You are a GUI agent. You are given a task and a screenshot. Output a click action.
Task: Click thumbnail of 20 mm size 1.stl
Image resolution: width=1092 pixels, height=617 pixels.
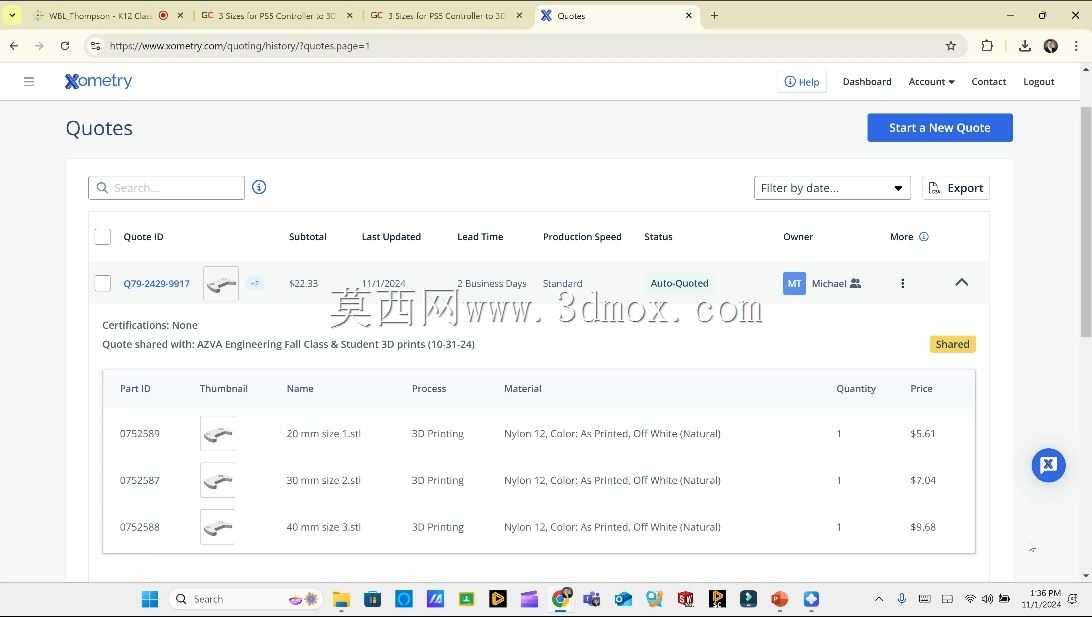[x=218, y=433]
